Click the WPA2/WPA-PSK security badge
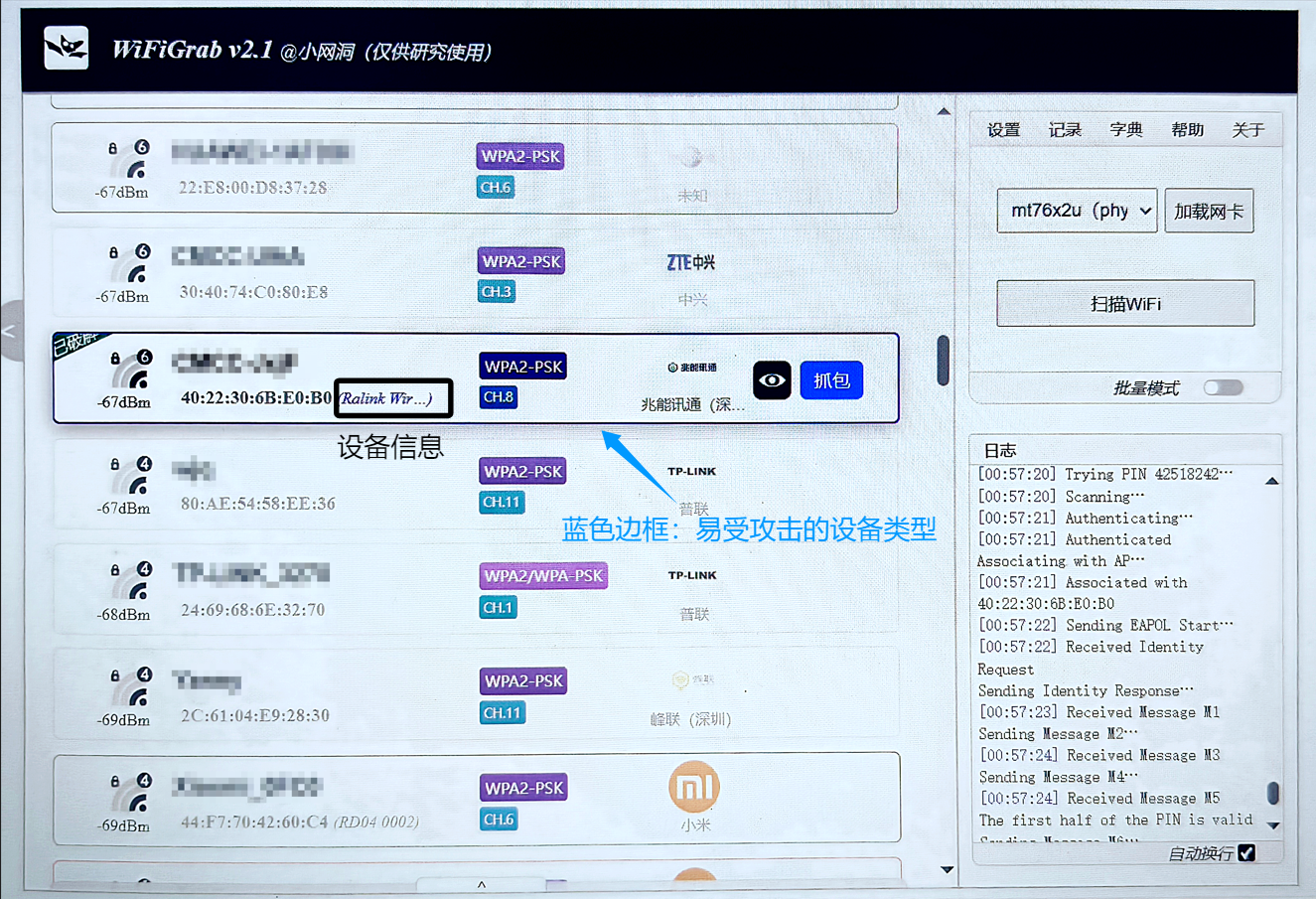 click(x=542, y=576)
